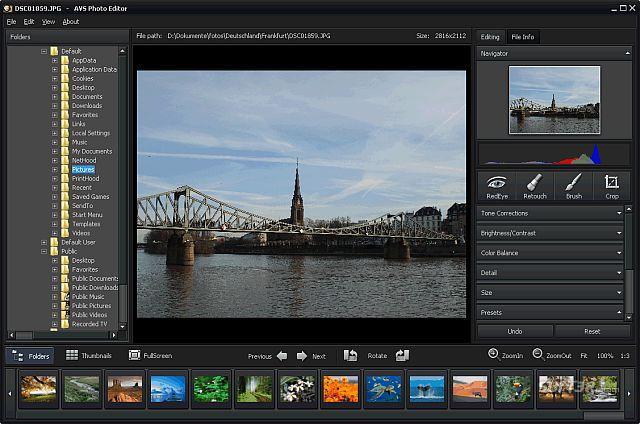The height and width of the screenshot is (424, 640).
Task: Rotate image counterclockwise icon
Action: click(x=350, y=355)
